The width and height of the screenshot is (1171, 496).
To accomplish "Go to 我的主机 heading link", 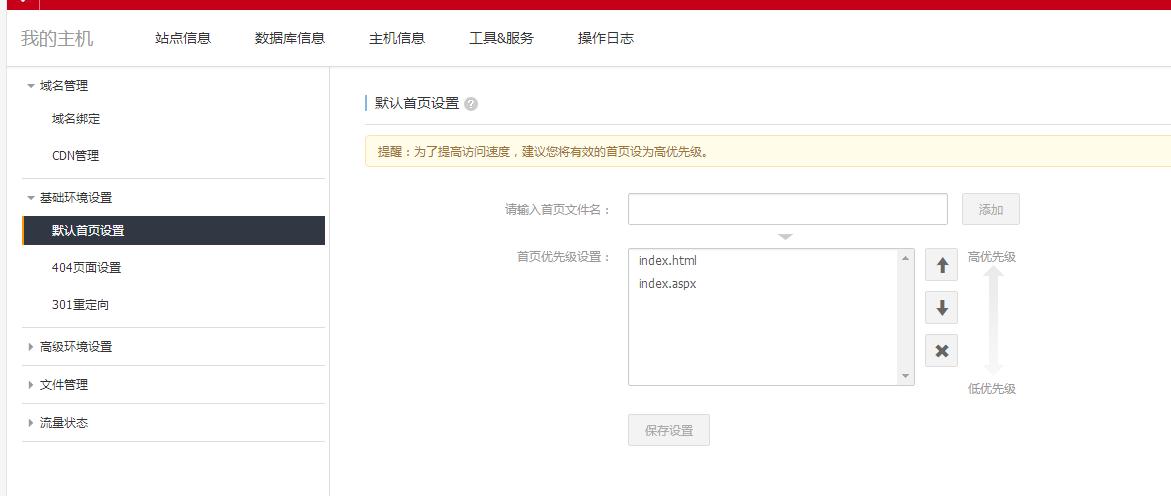I will (x=58, y=38).
